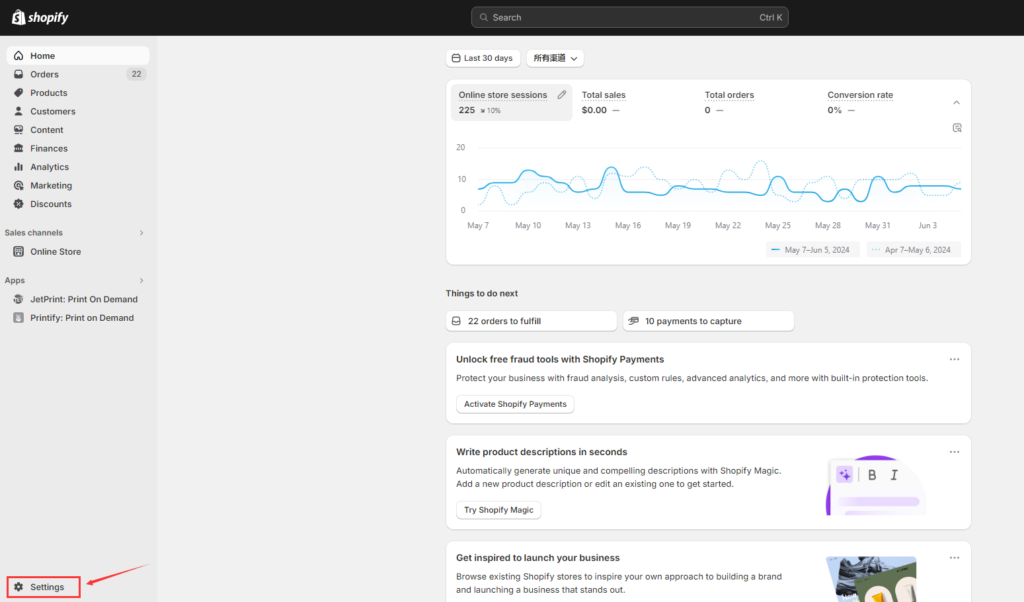Click the Orders count badge 22
Image resolution: width=1024 pixels, height=602 pixels.
coord(136,74)
